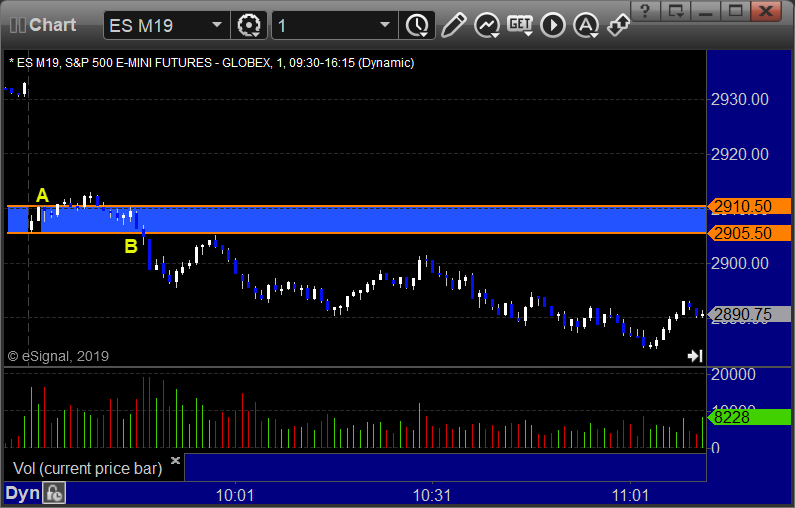Click Vol (current price bar) tab label
The image size is (795, 508).
[87, 468]
